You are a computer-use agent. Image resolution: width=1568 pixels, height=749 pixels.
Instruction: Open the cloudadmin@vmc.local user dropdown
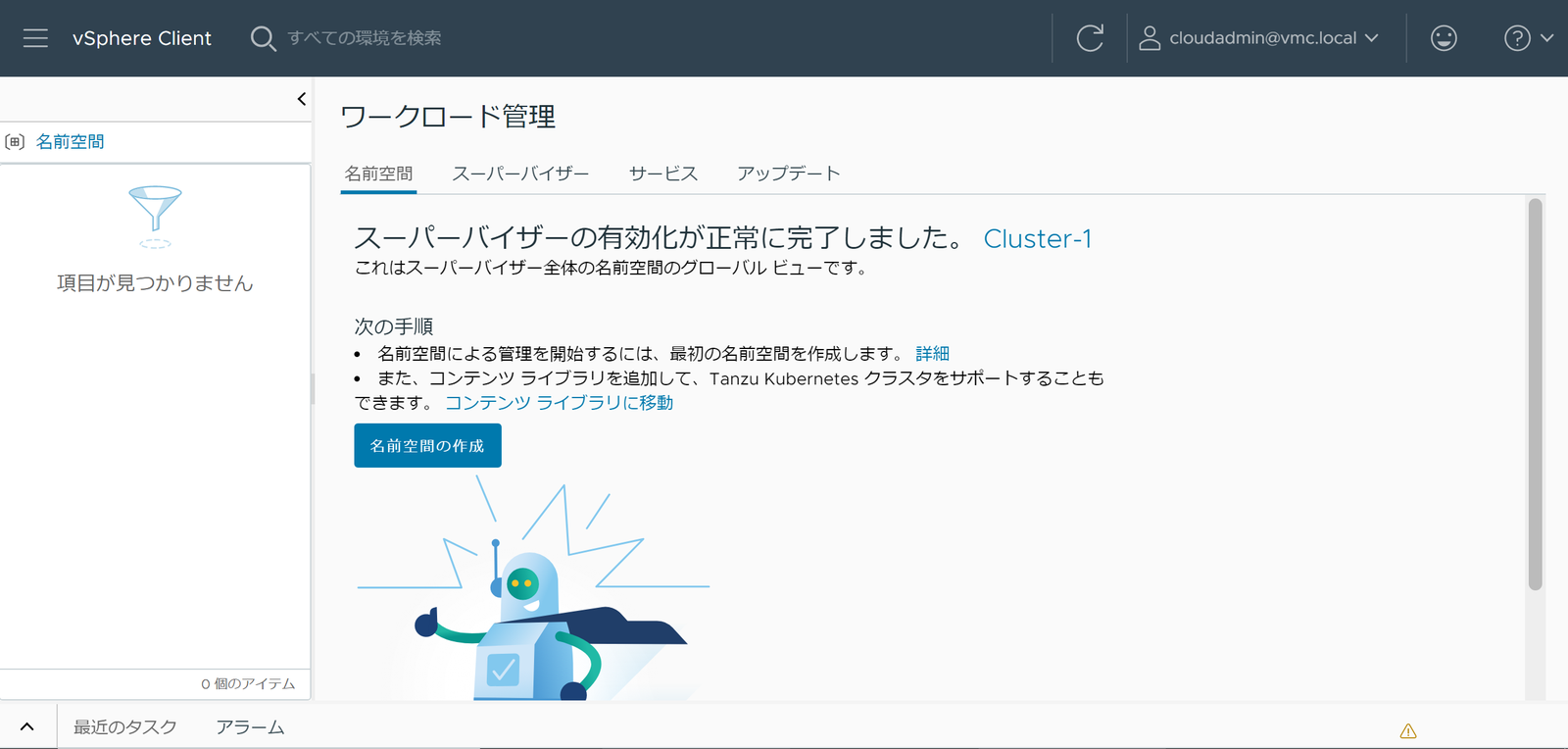pyautogui.click(x=1259, y=38)
